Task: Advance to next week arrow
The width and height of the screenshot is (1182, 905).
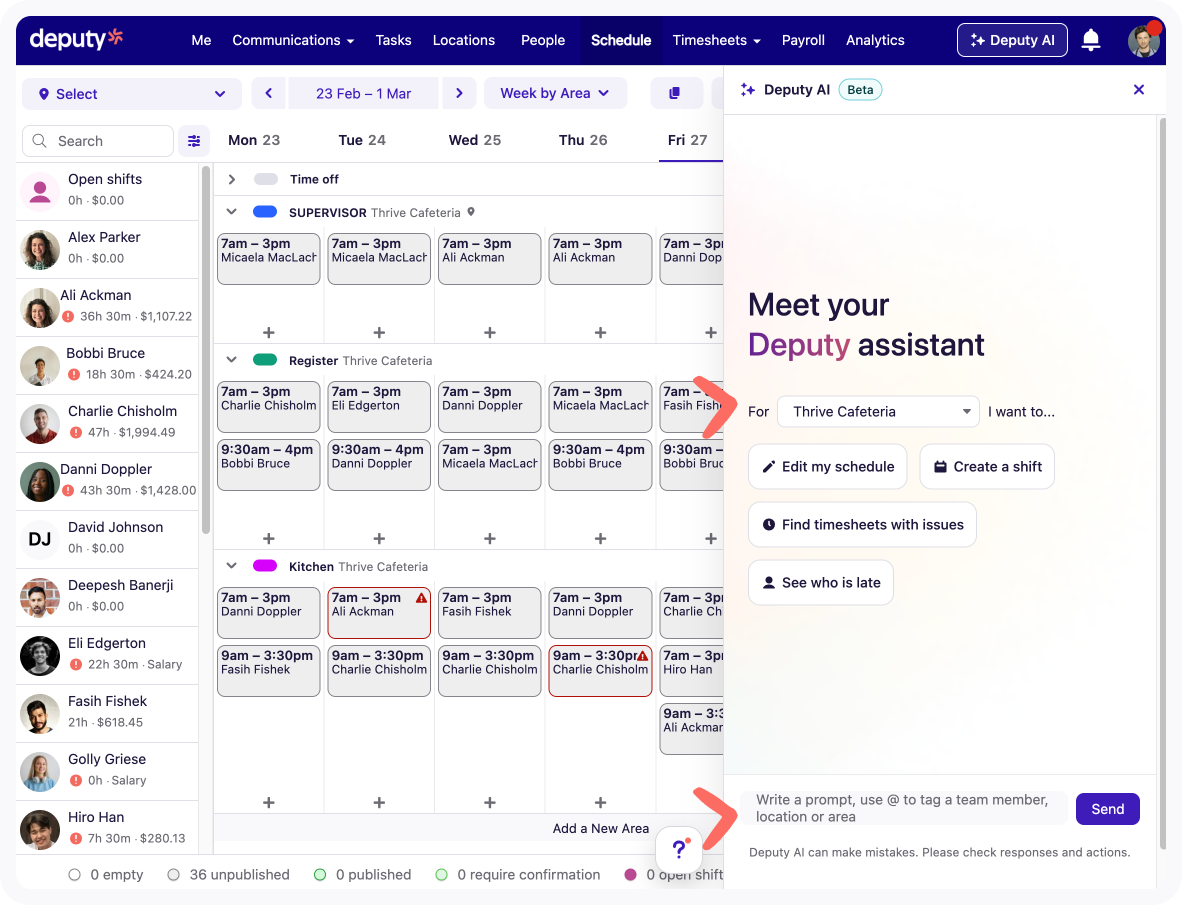Action: [459, 93]
